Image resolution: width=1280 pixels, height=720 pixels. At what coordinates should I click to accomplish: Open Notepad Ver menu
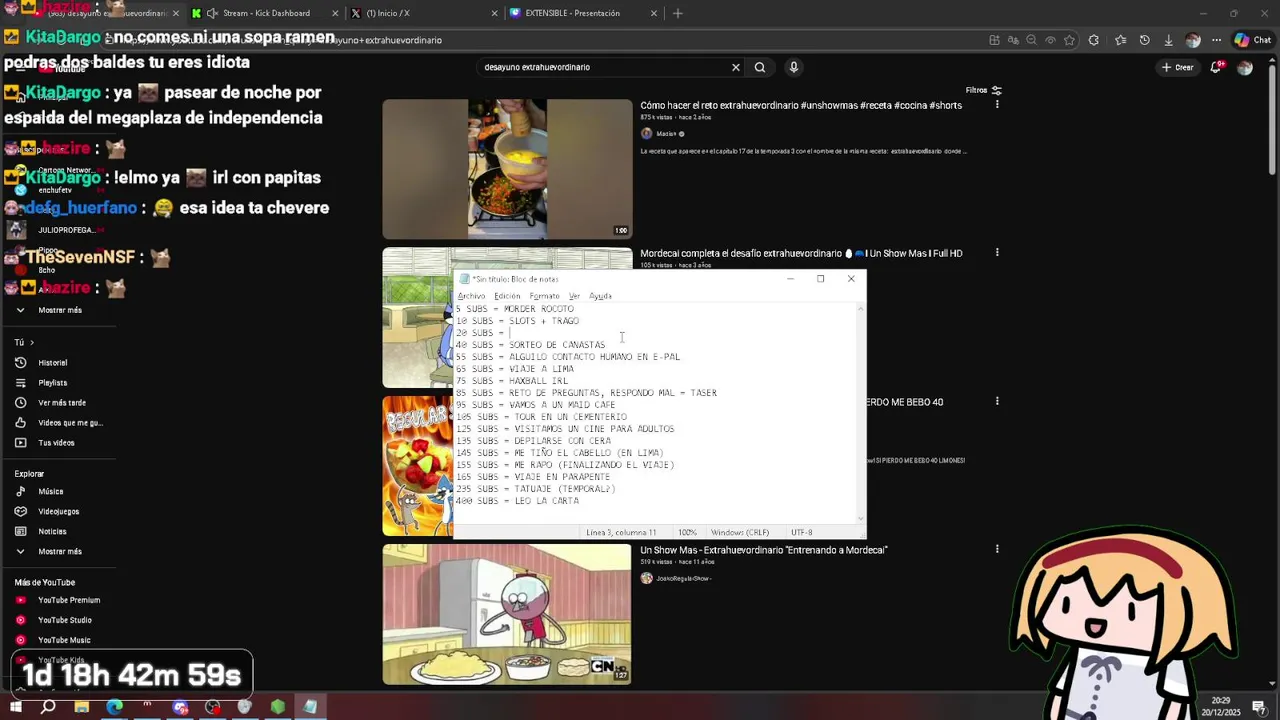coord(574,296)
